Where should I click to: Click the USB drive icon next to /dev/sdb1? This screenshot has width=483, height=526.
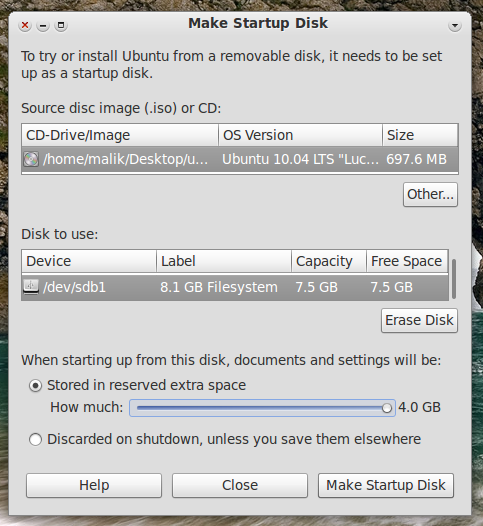[x=31, y=287]
